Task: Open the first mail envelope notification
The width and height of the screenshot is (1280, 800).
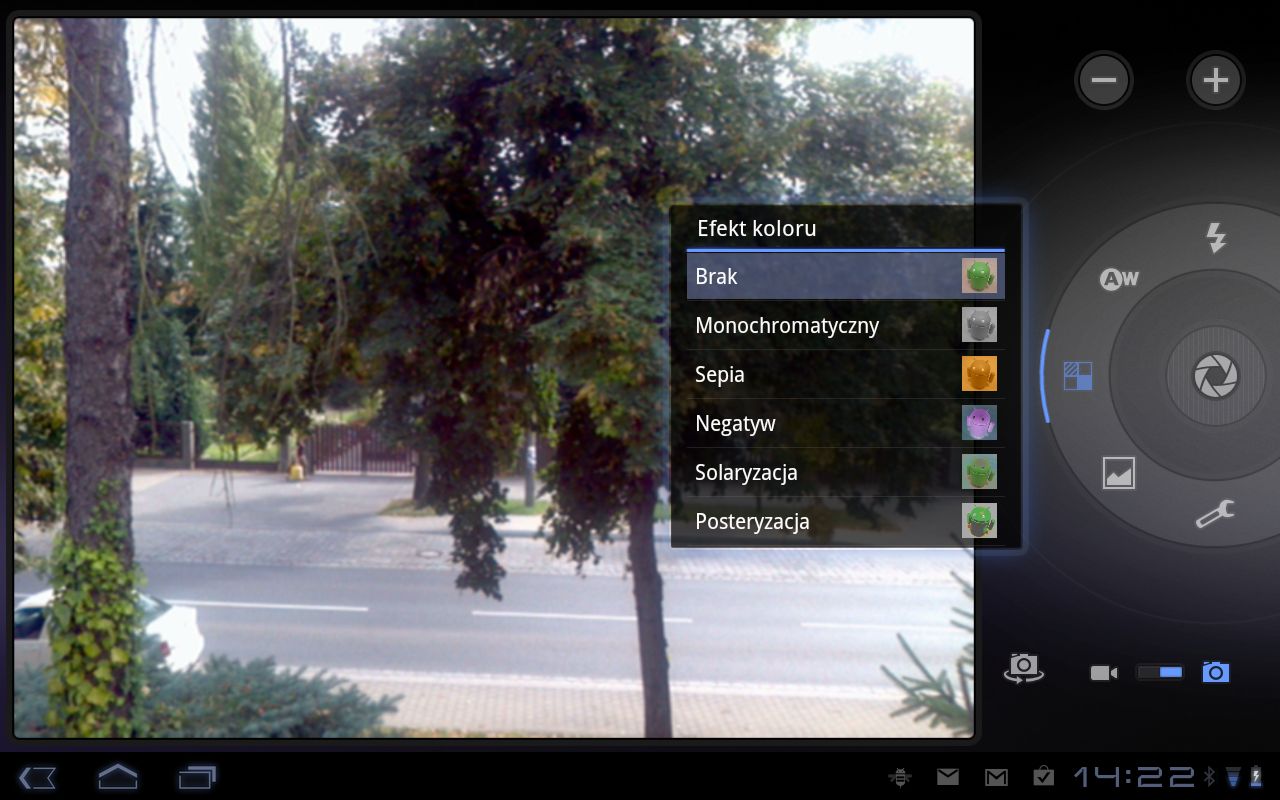Action: 948,777
